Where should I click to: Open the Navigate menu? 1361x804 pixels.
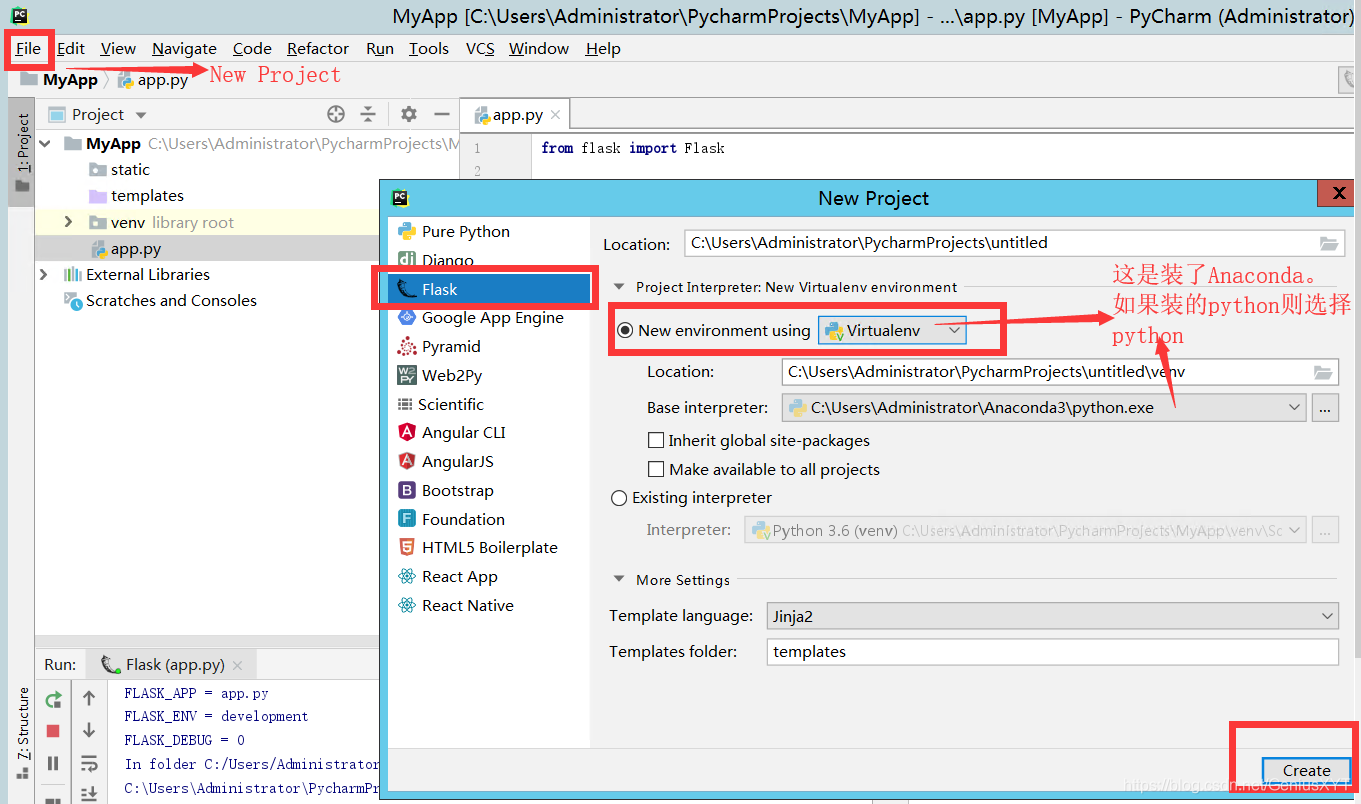(x=184, y=48)
